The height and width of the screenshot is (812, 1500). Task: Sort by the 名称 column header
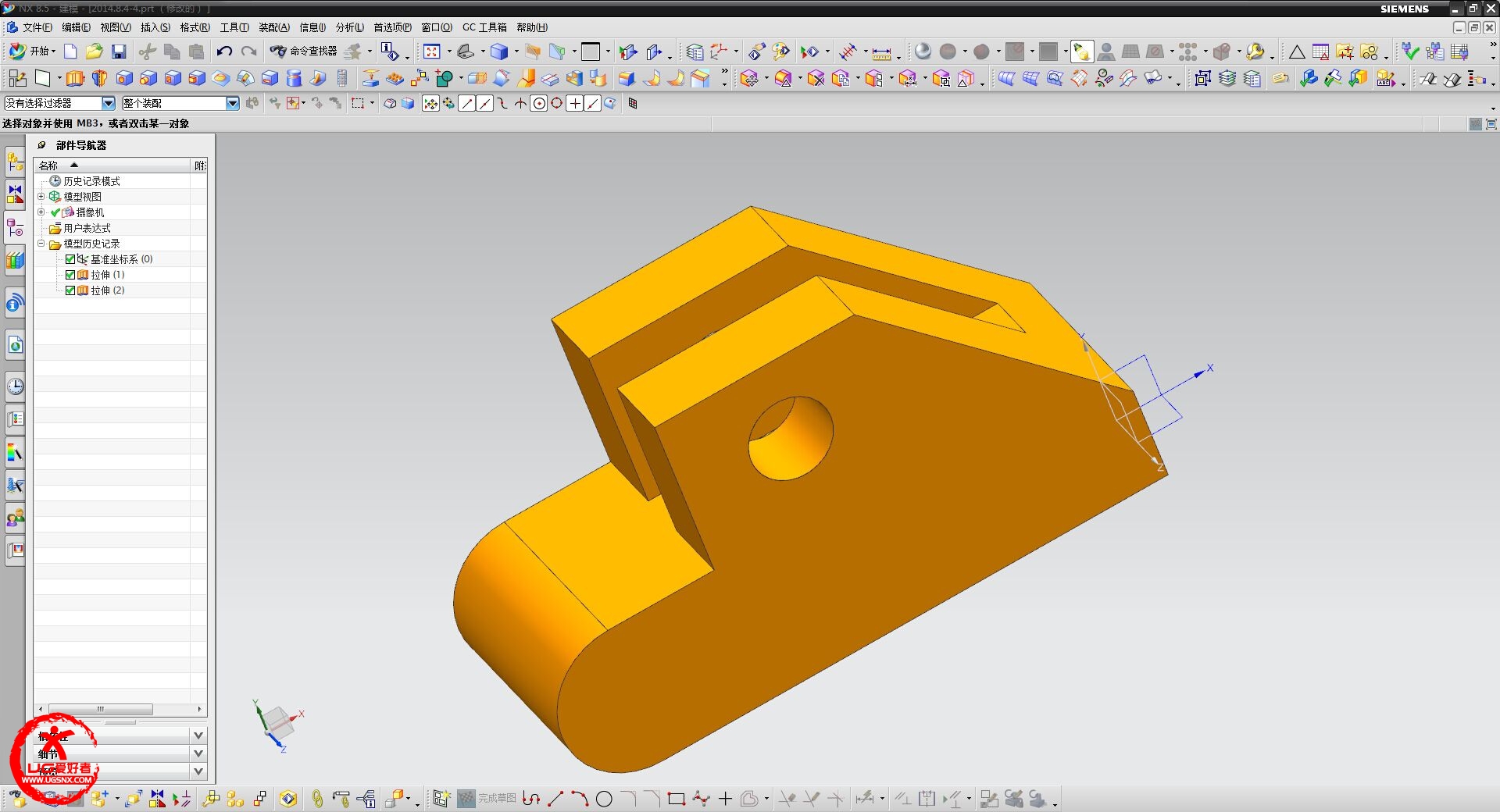point(112,166)
